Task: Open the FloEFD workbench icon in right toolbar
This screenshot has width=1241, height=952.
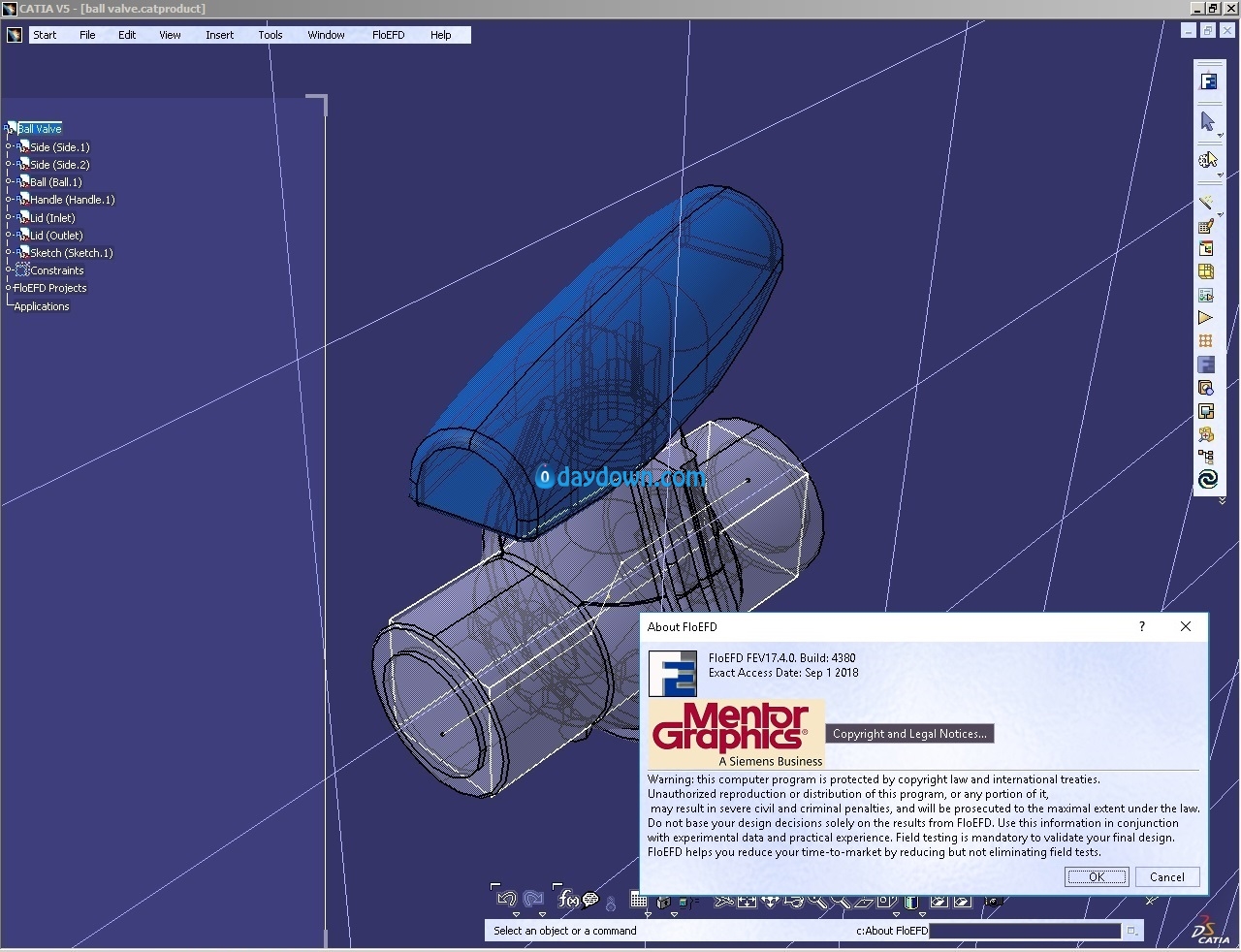Action: (x=1209, y=81)
